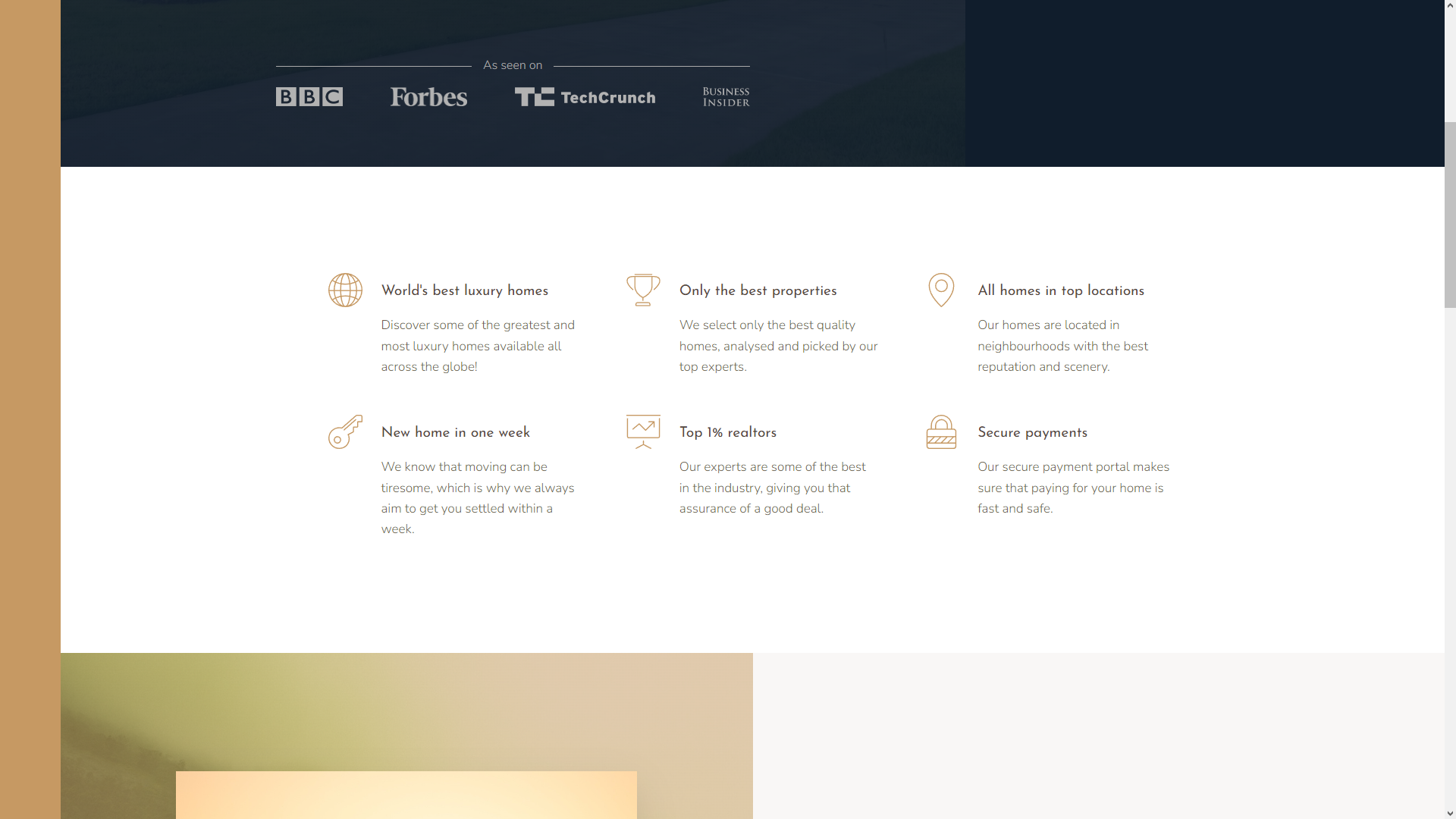
Task: Select the "All homes in top locations" heading
Action: point(1060,291)
